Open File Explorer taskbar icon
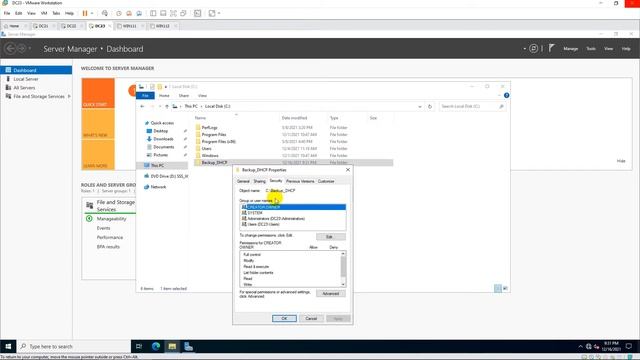Viewport: 640px width, 360px height. point(172,347)
